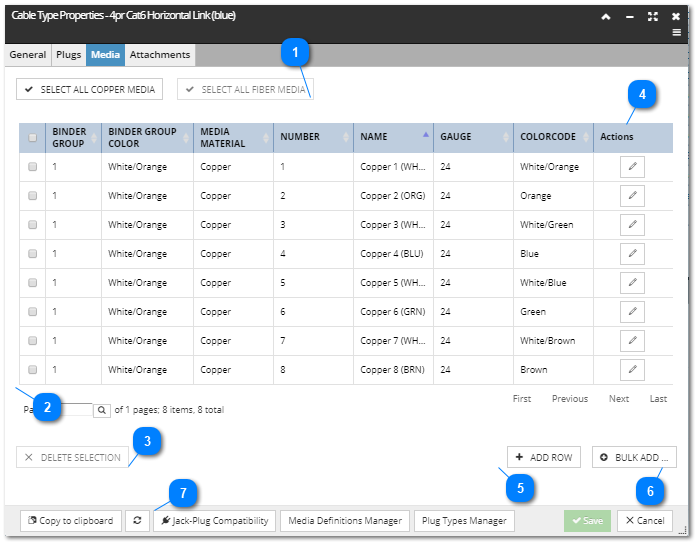Edit the Copper 2 (ORG) row pencil icon
The height and width of the screenshot is (545, 698).
(x=632, y=196)
